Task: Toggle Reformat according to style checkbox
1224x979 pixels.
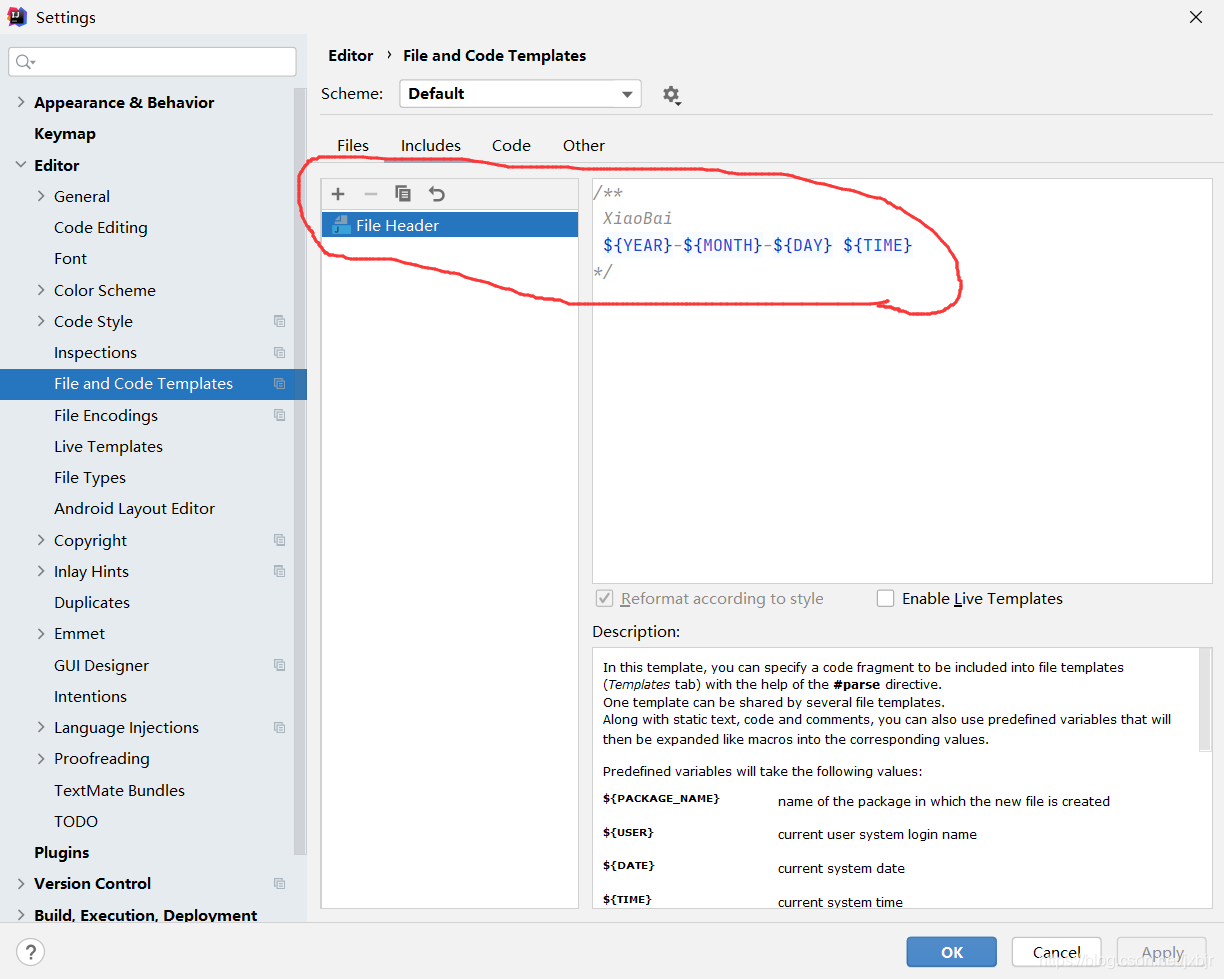Action: click(x=604, y=598)
